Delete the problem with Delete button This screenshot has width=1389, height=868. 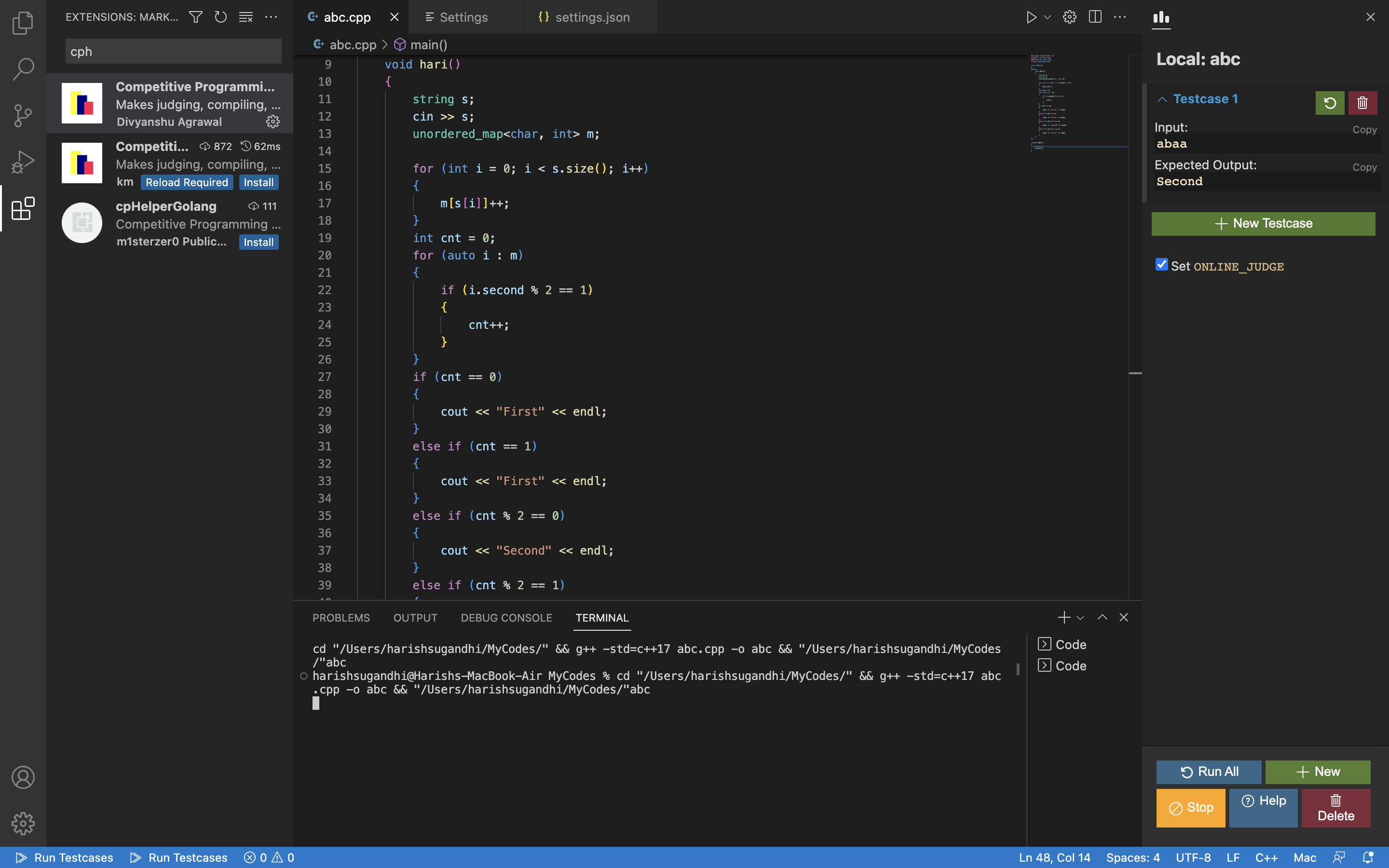click(1336, 808)
